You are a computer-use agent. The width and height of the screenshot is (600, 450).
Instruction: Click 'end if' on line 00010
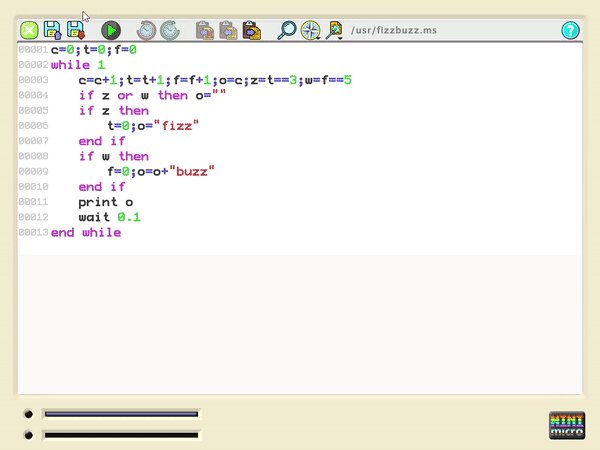point(102,187)
